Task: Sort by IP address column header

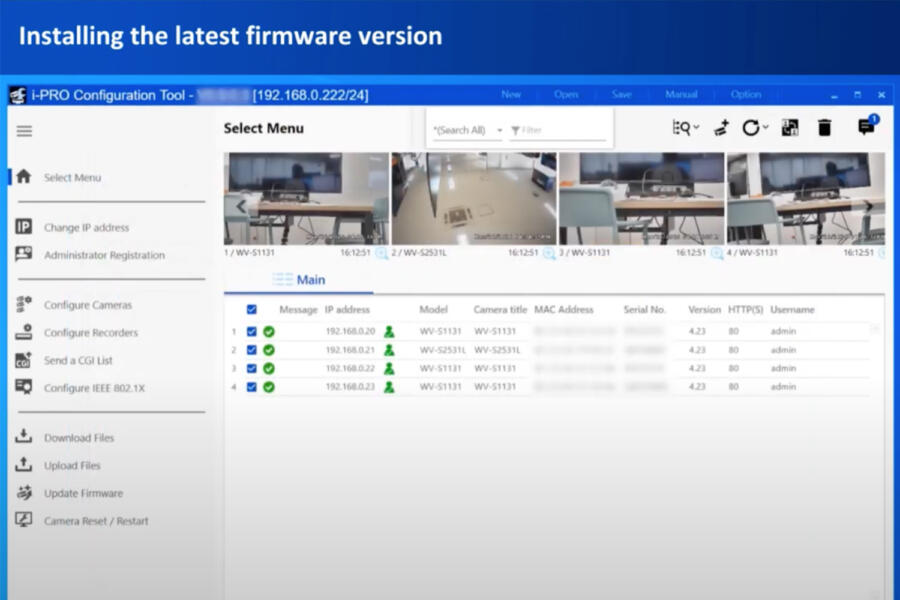Action: click(347, 309)
